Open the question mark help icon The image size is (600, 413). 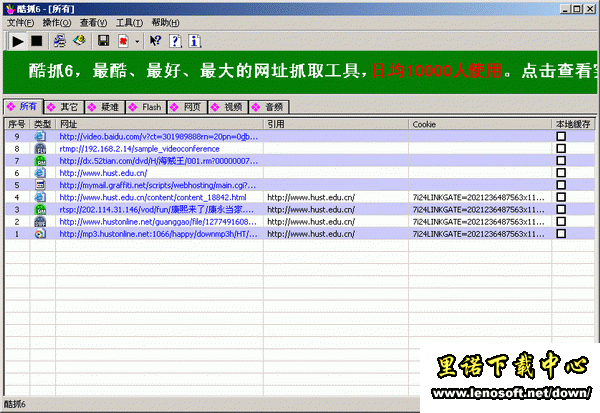pos(175,41)
